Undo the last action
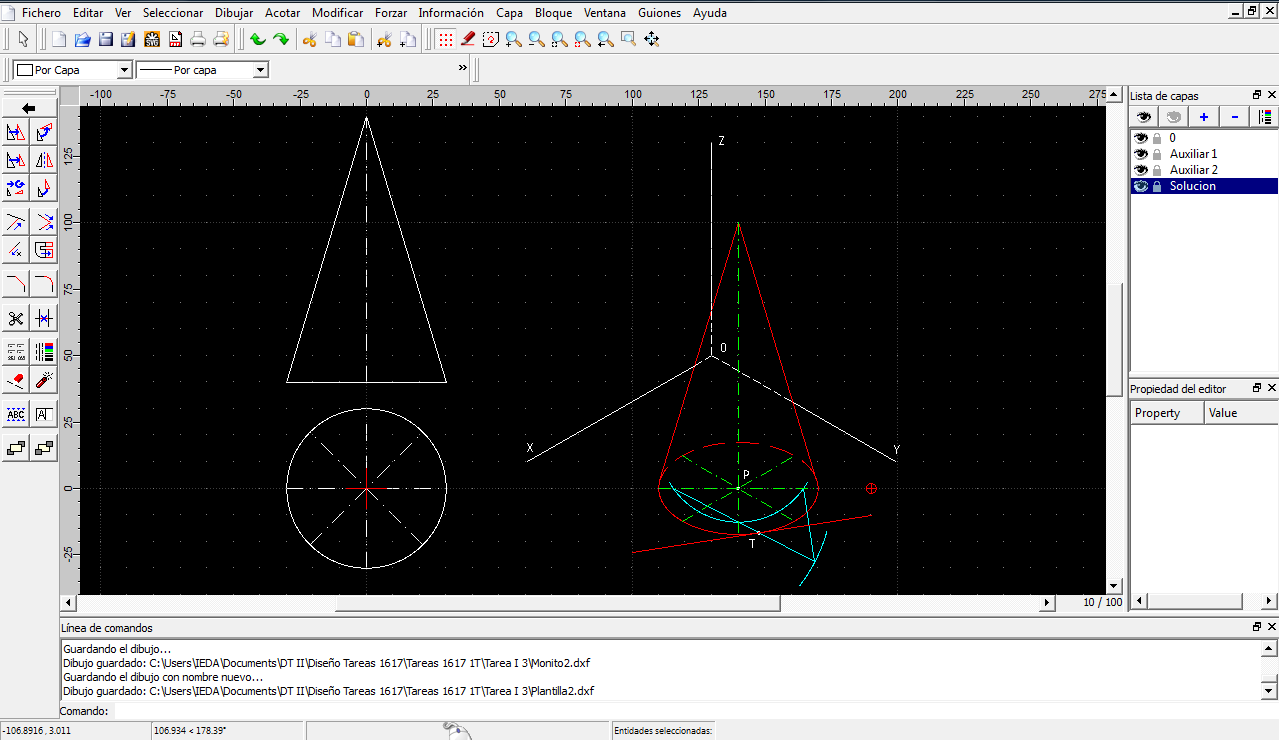Image resolution: width=1279 pixels, height=740 pixels. tap(258, 39)
